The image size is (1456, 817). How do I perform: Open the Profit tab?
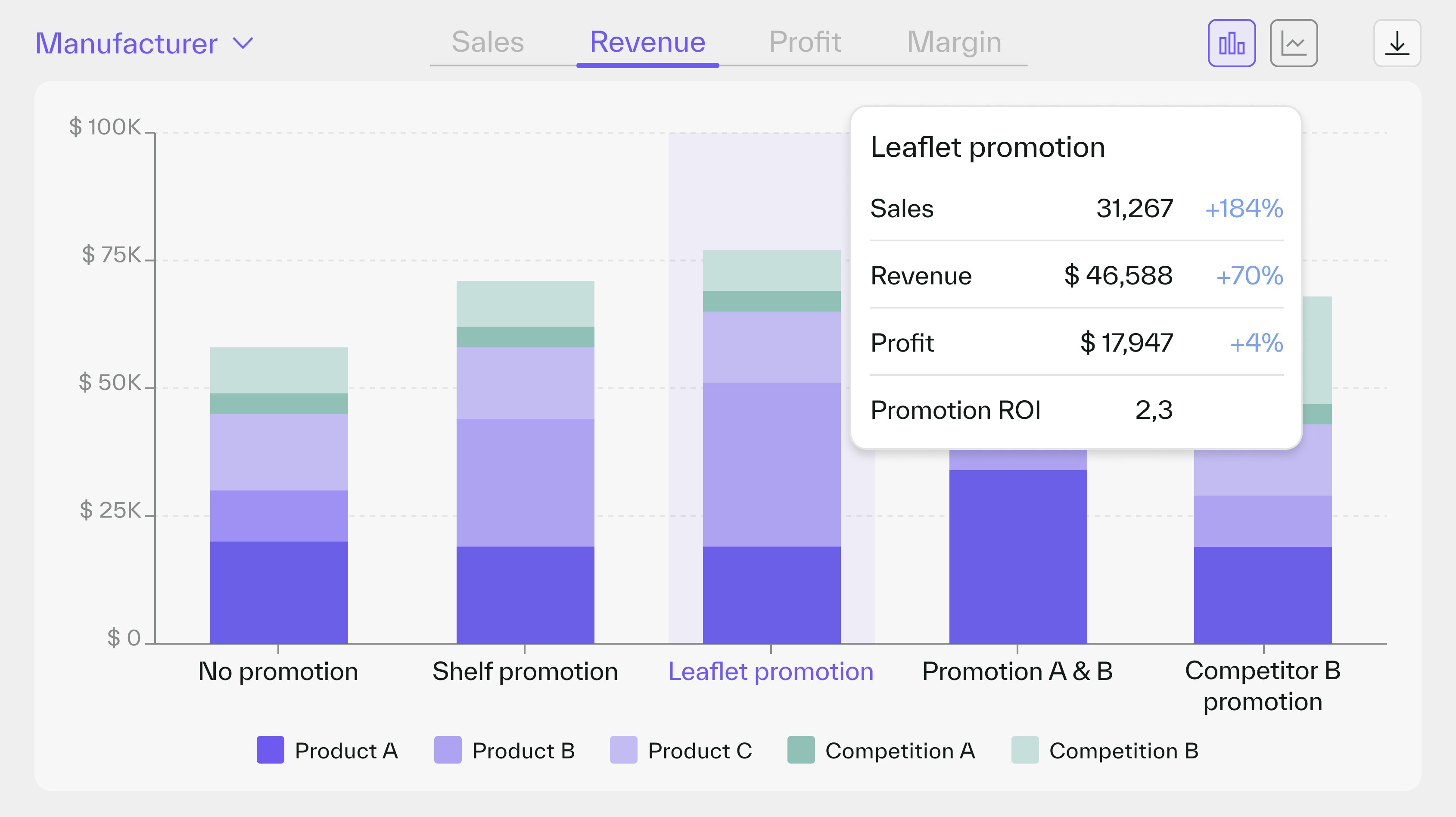click(x=805, y=42)
